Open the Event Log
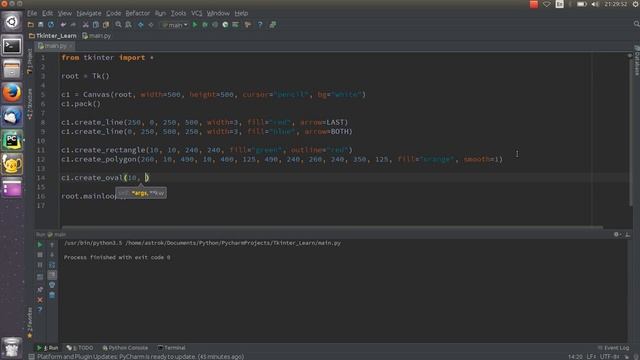The height and width of the screenshot is (360, 640). point(613,348)
